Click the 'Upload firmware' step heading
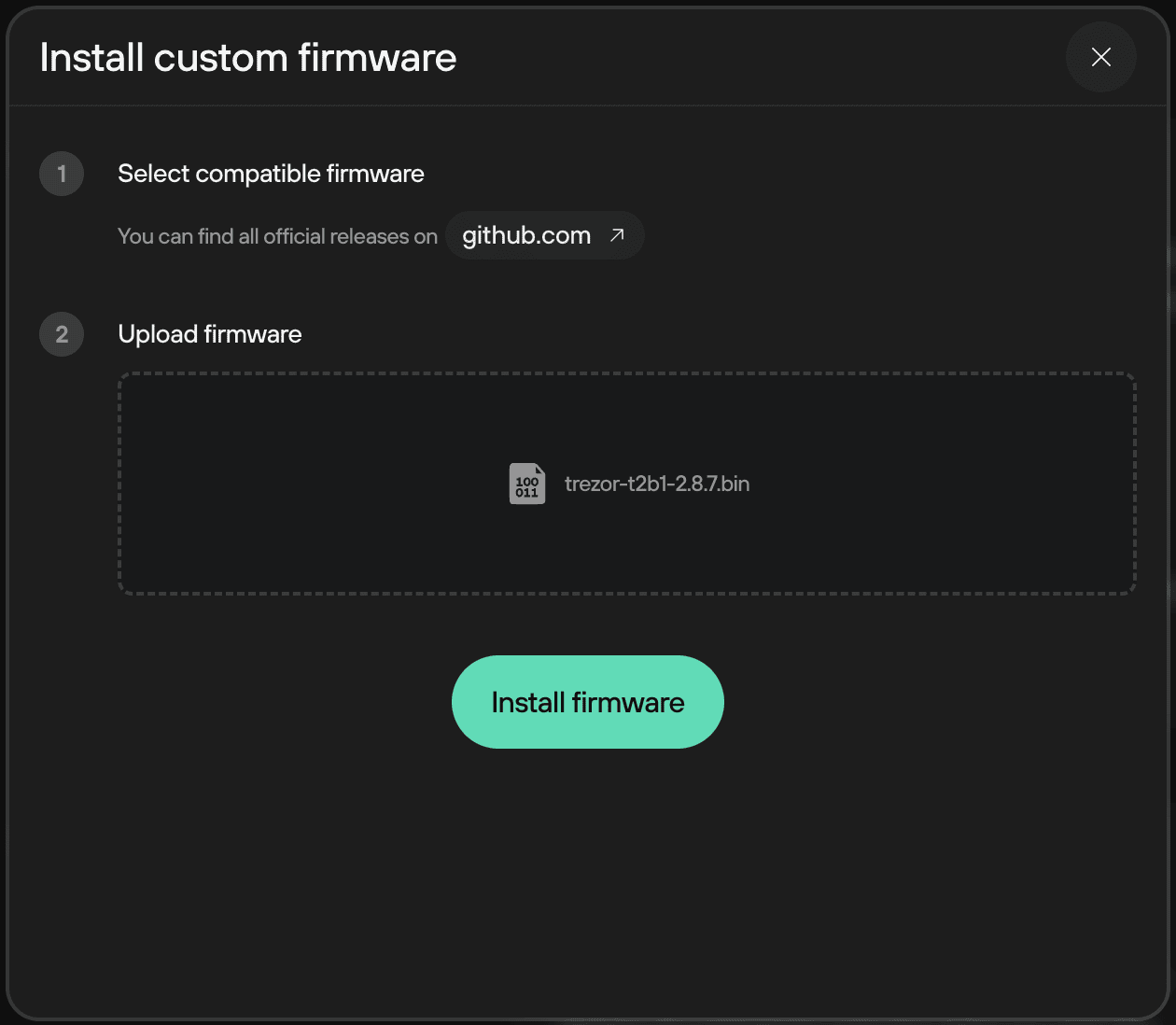 [210, 334]
